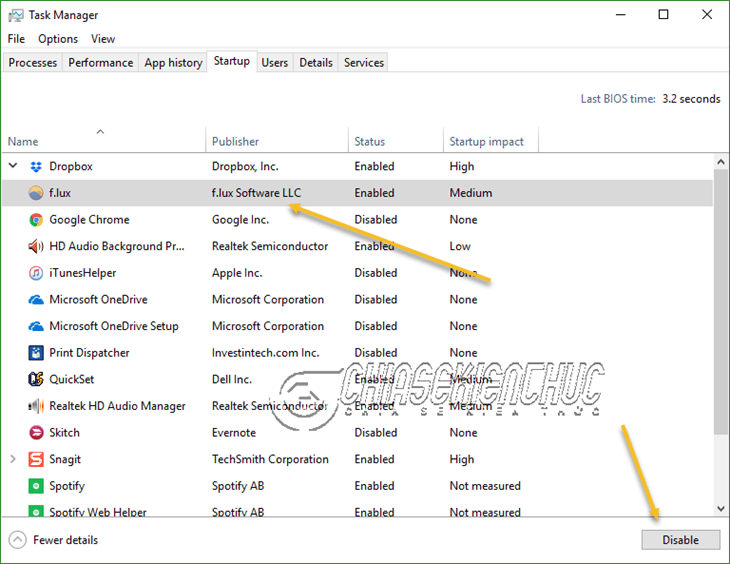This screenshot has height=564, width=730.
Task: Click the TechSmith Corporation publisher cell
Action: coord(270,459)
